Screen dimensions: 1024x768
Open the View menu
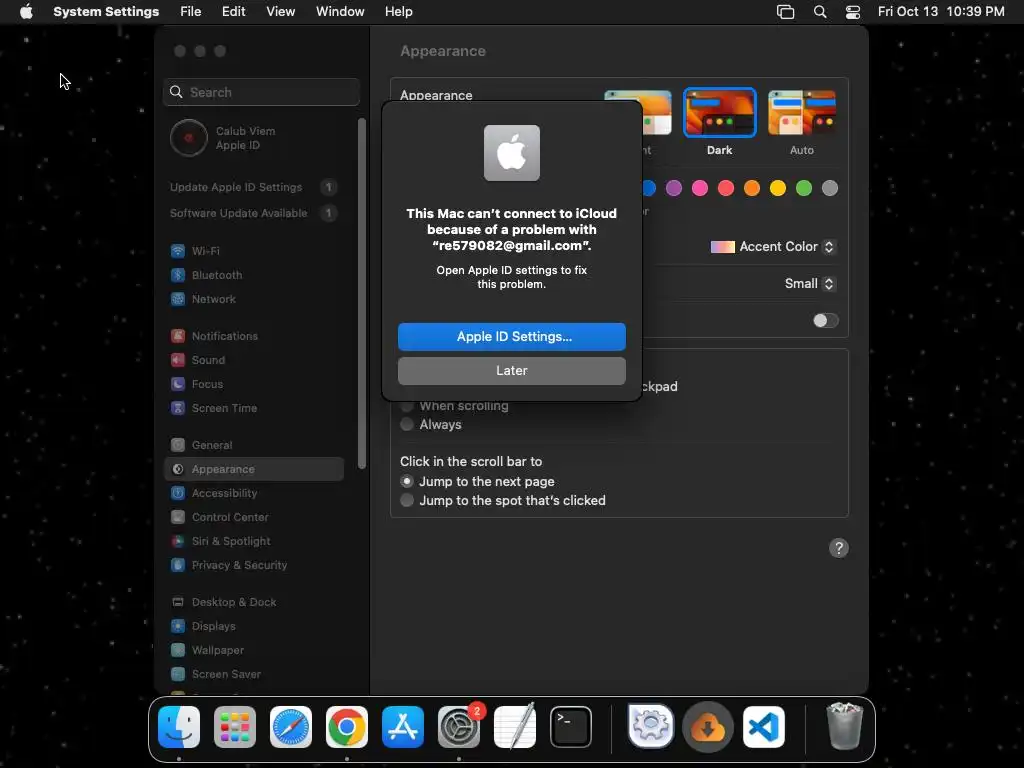pos(280,12)
